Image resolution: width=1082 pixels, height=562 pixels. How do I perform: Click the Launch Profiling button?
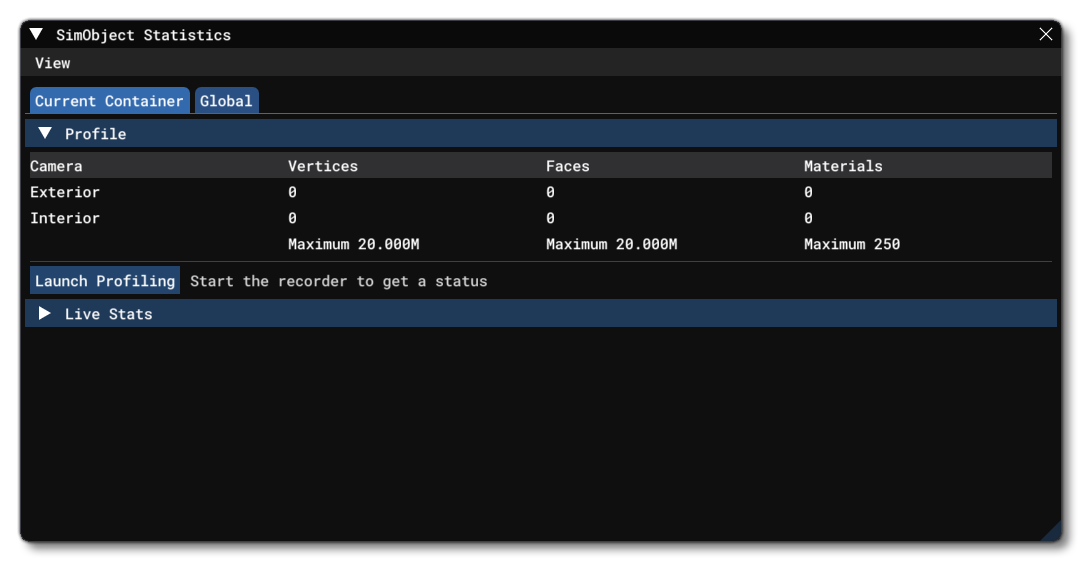105,281
